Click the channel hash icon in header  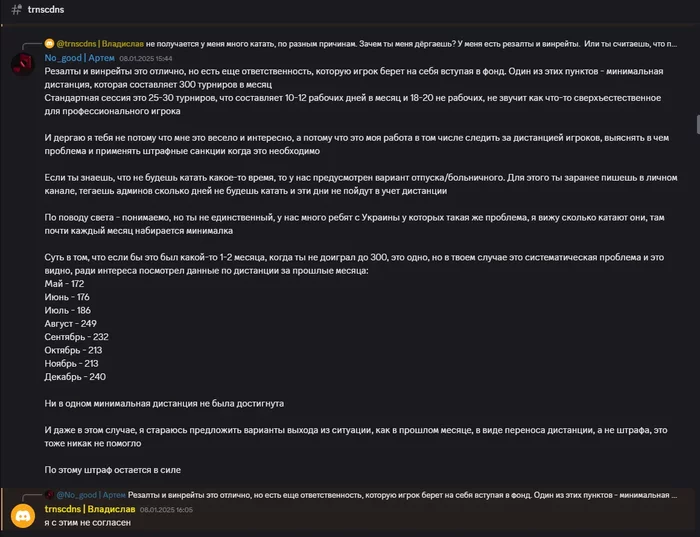click(x=15, y=10)
